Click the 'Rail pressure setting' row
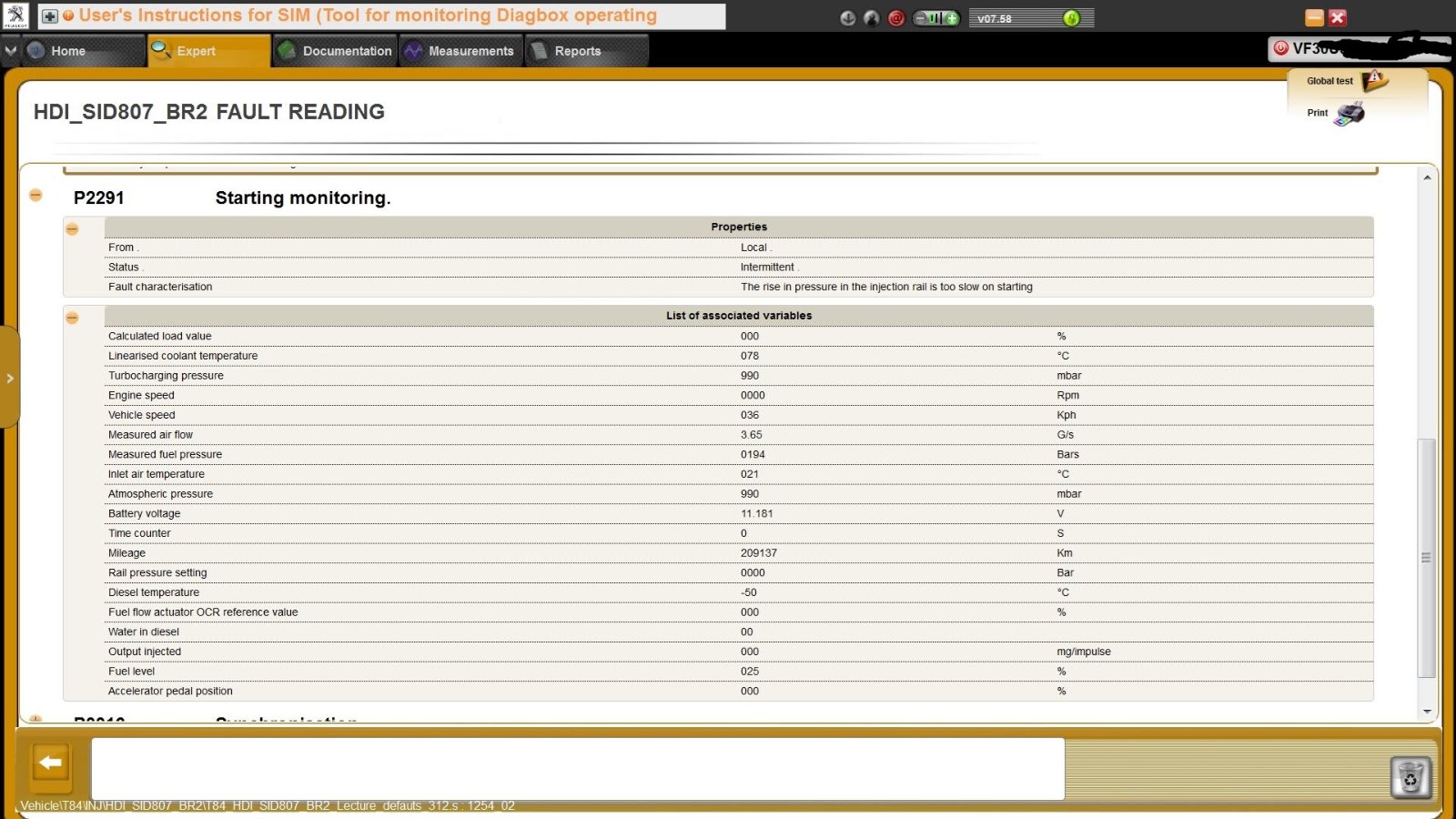 pyautogui.click(x=739, y=572)
